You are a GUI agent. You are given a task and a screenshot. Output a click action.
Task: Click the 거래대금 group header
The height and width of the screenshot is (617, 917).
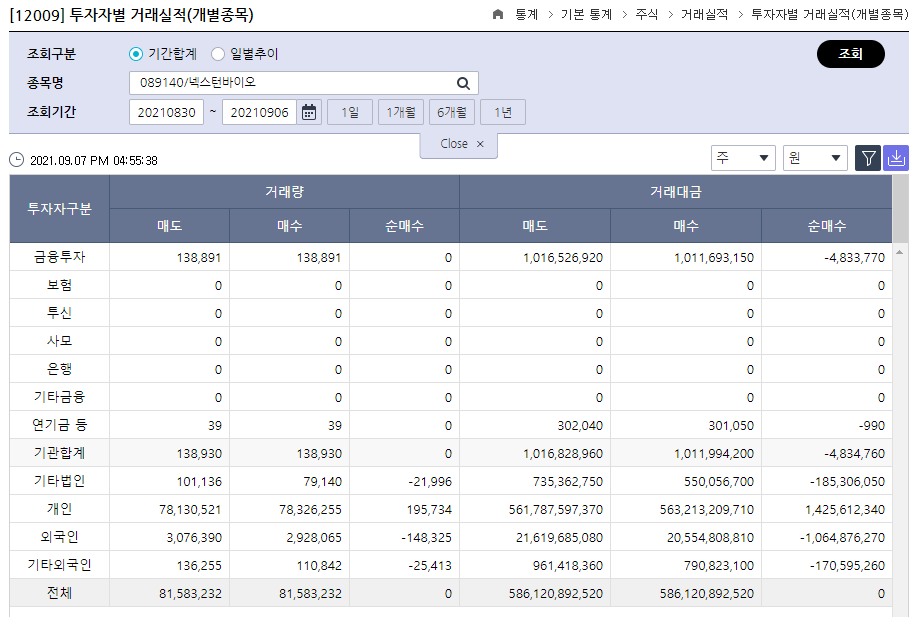676,192
